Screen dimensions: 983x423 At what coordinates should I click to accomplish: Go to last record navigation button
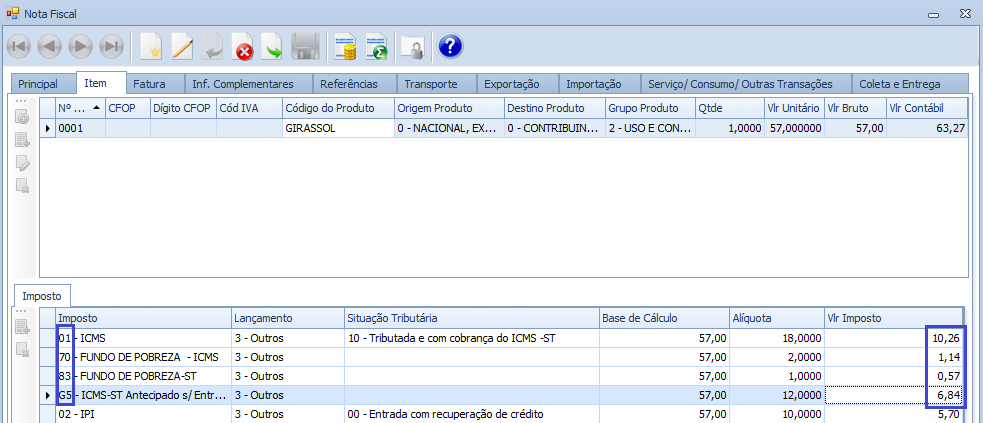point(112,47)
